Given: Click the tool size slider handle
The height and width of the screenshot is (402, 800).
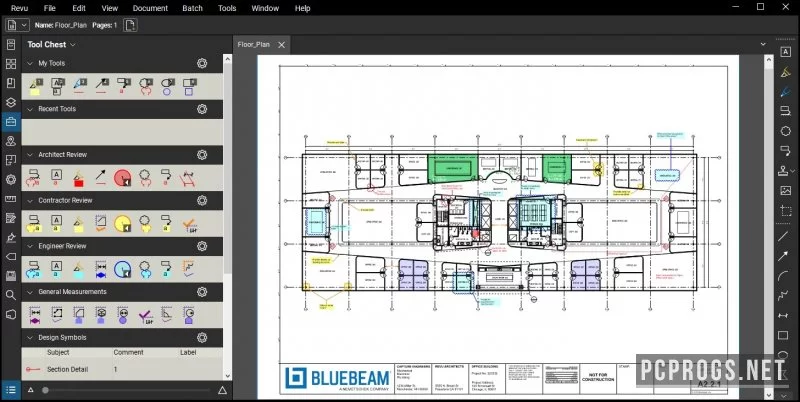Looking at the screenshot, I should (45, 390).
